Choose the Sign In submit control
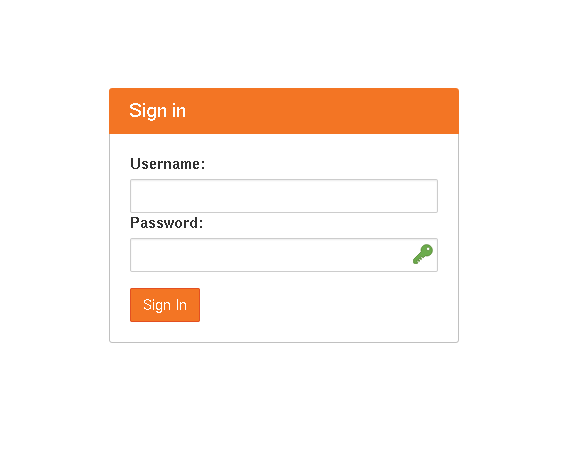The height and width of the screenshot is (450, 575). click(165, 305)
